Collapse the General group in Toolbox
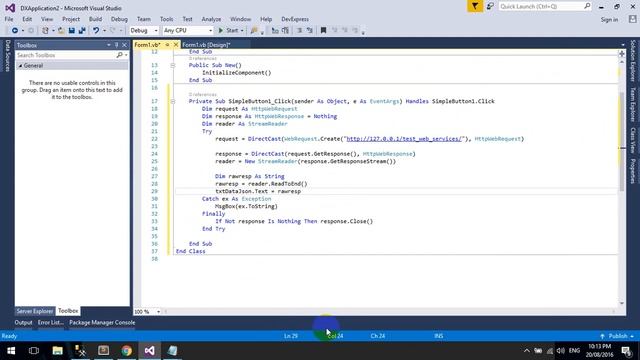This screenshot has width=640, height=360. tap(20, 66)
